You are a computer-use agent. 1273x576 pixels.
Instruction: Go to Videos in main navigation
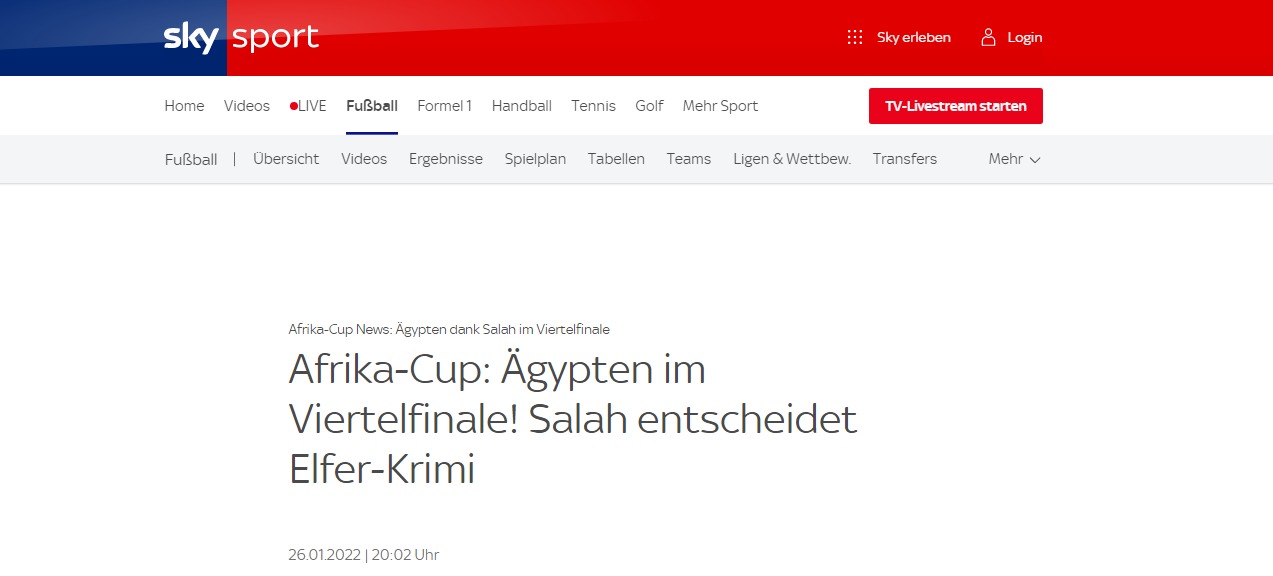coord(246,106)
